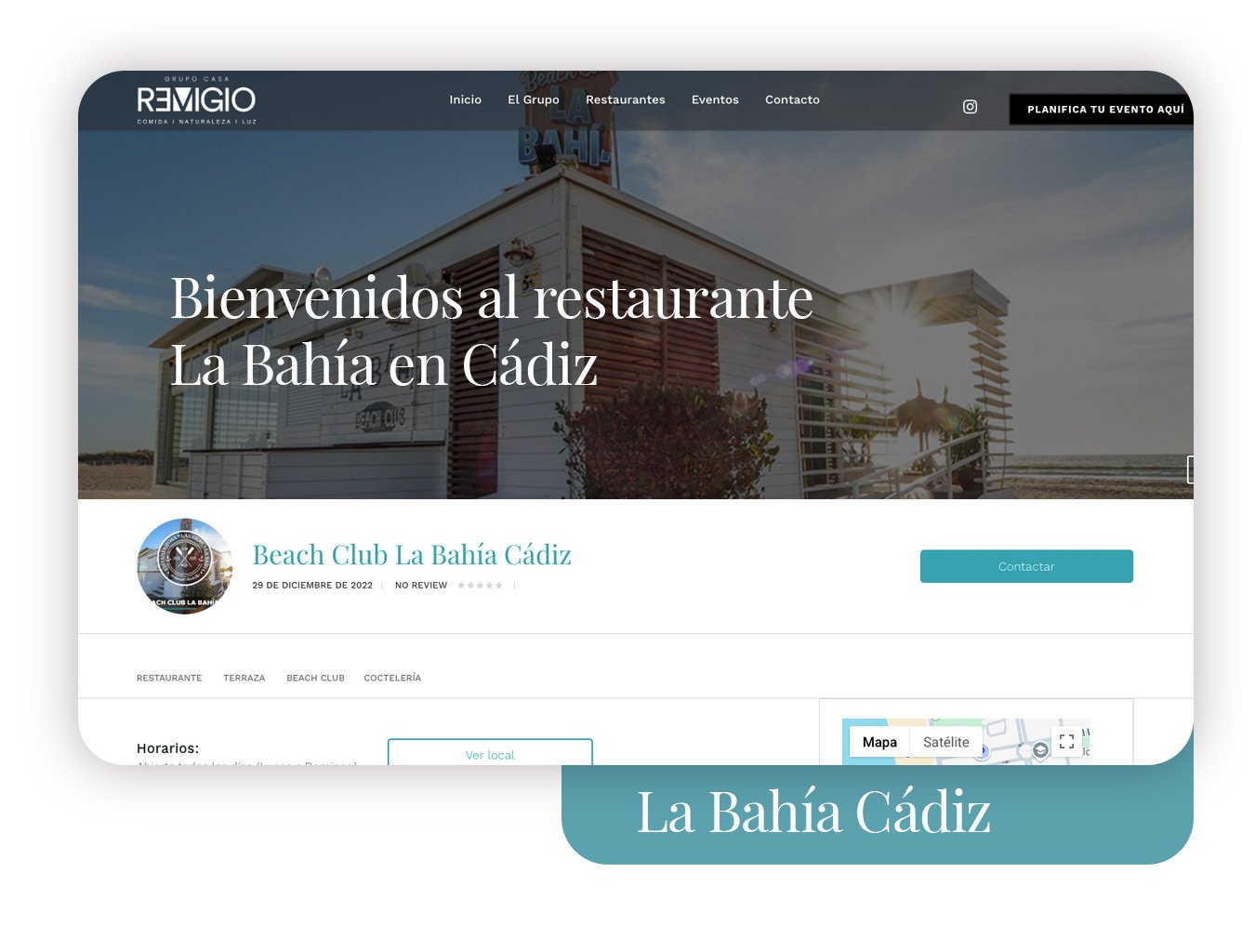Open the Restaurantes navigation menu
Screen dimensions: 1255x952
625,99
